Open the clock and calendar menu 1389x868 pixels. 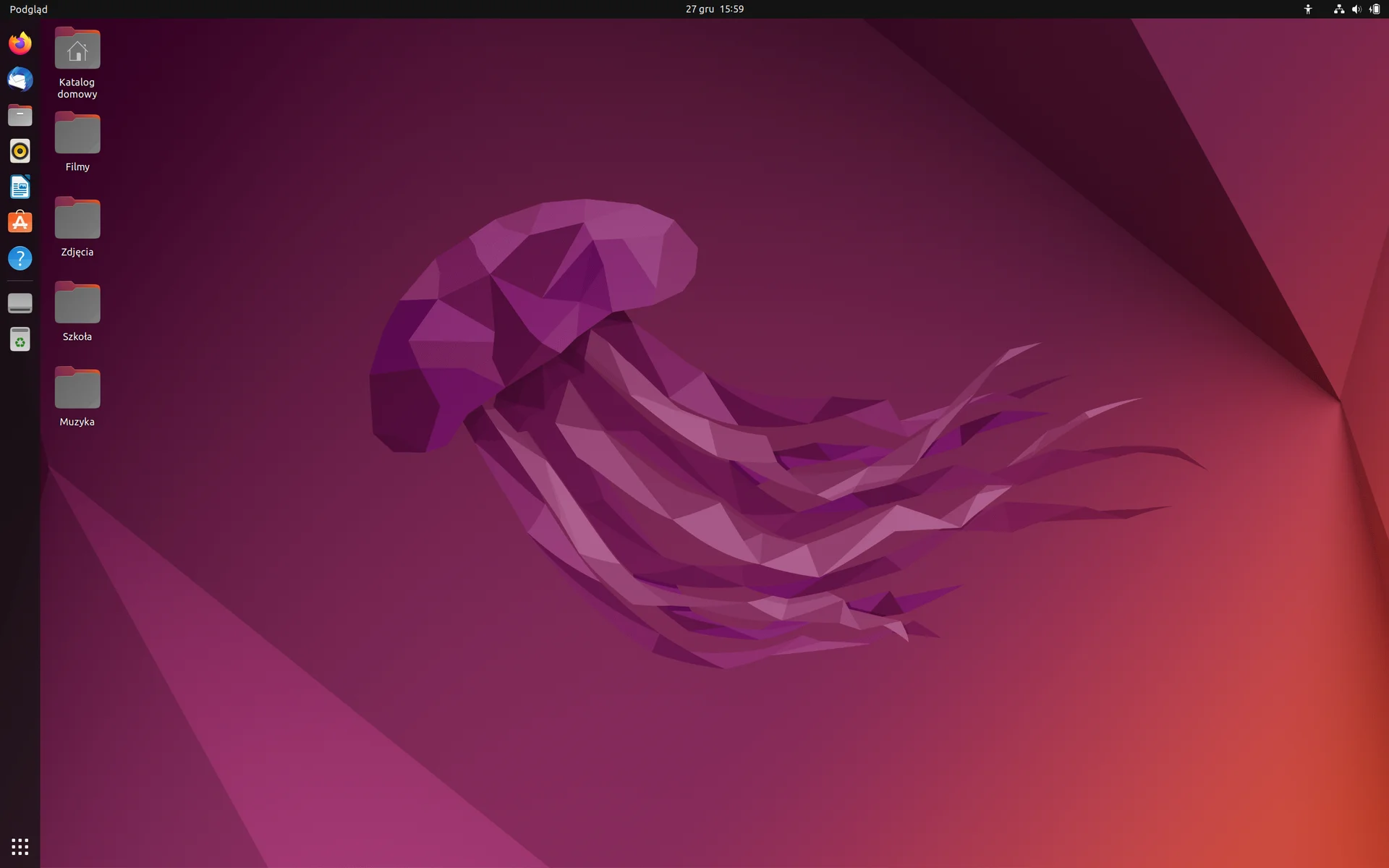coord(715,9)
